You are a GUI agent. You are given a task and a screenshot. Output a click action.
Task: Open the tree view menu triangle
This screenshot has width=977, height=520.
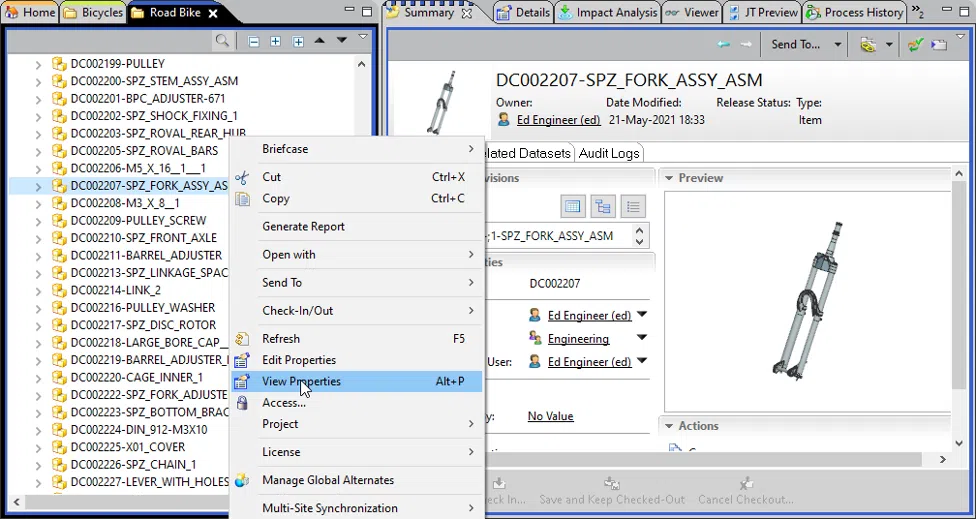pos(363,37)
